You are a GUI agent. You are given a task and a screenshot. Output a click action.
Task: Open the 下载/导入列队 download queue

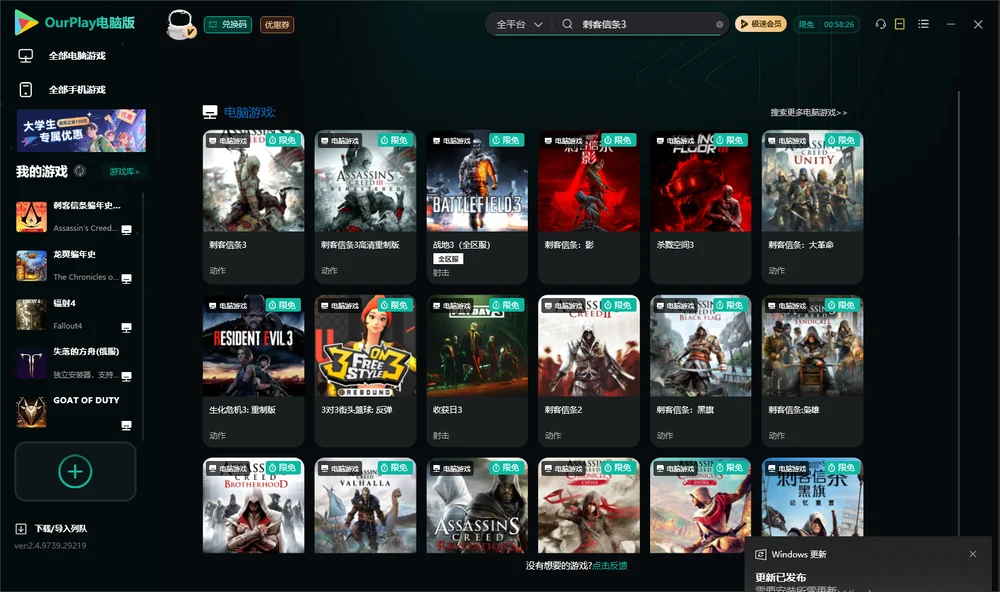coord(52,529)
